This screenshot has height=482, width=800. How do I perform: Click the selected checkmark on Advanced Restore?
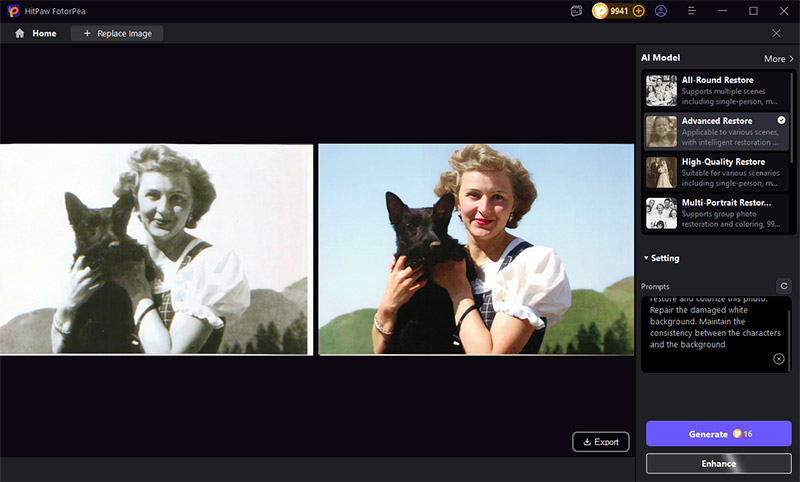coord(781,120)
